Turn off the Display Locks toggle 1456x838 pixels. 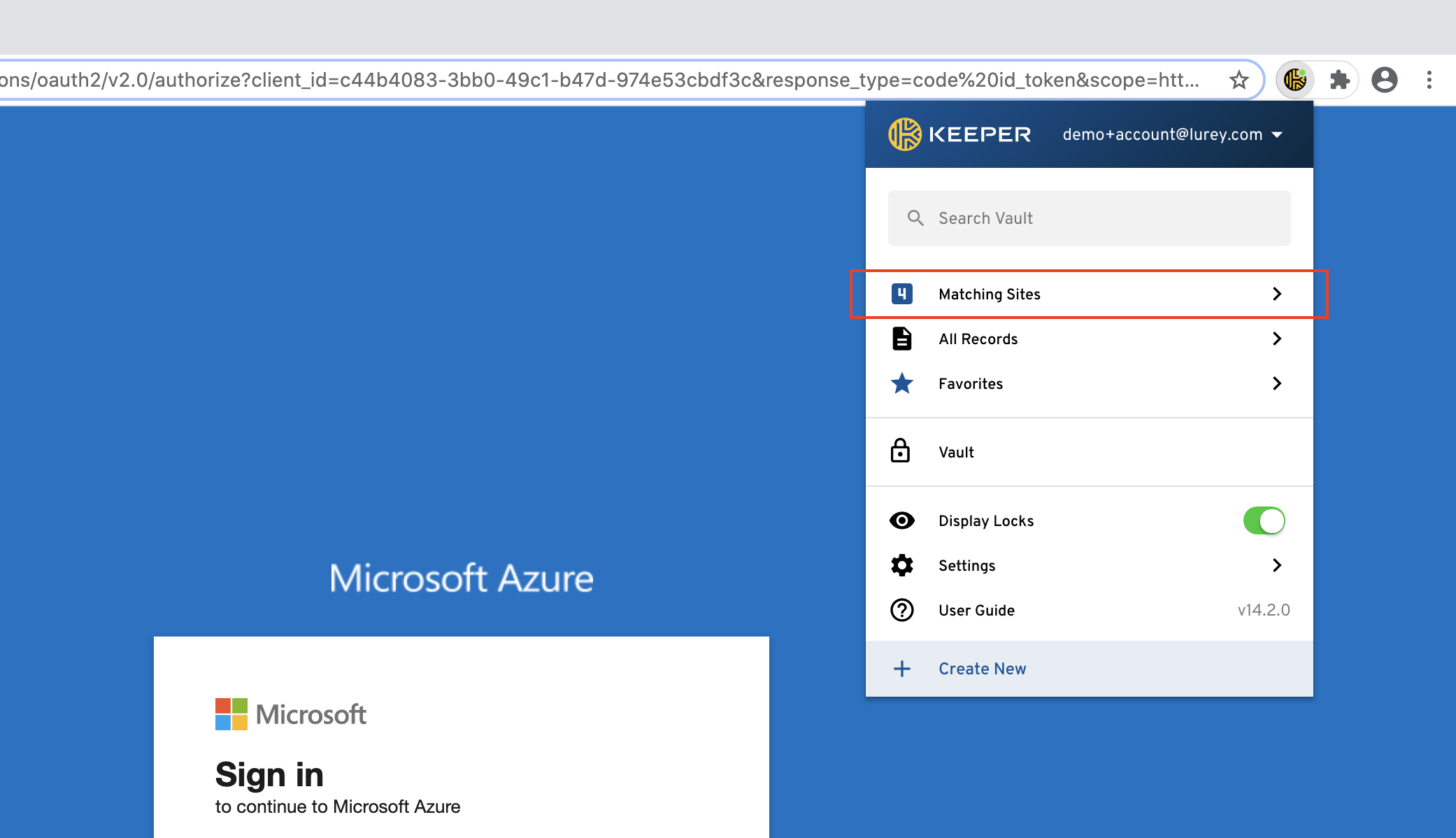(x=1264, y=520)
